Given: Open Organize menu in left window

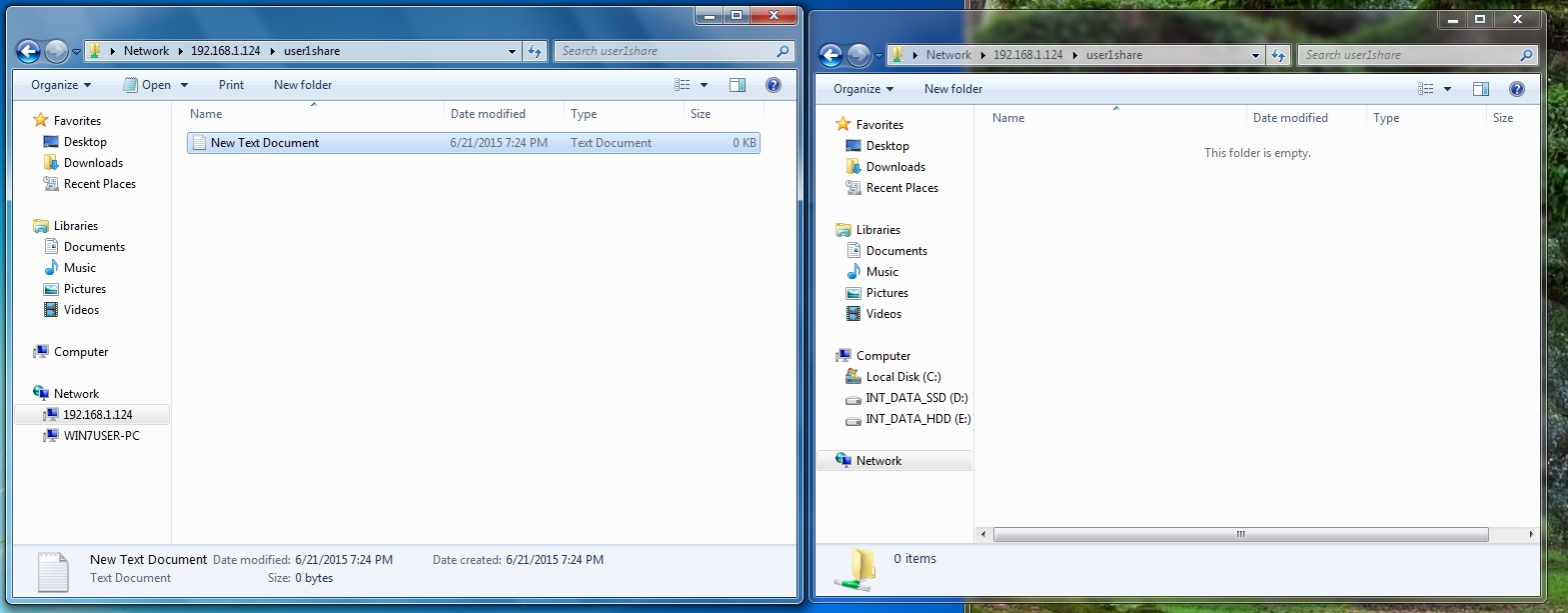Looking at the screenshot, I should pos(61,85).
